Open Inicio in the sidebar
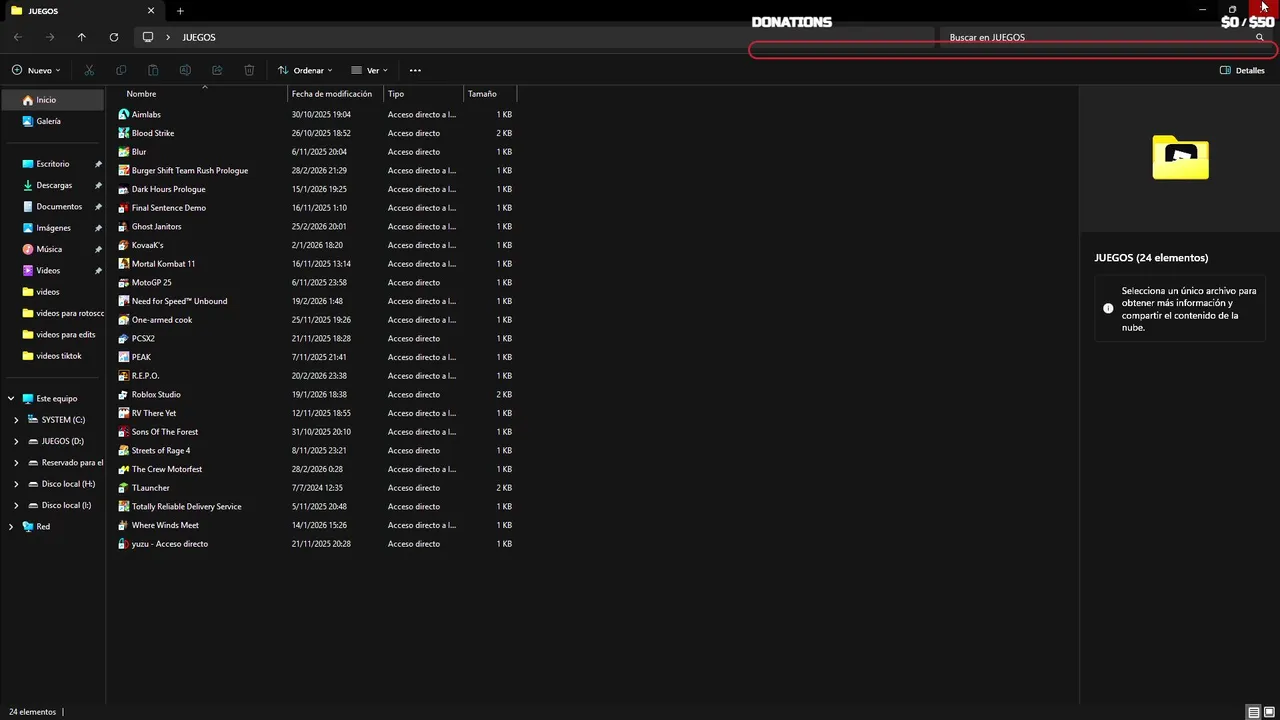The height and width of the screenshot is (720, 1280). [52, 100]
